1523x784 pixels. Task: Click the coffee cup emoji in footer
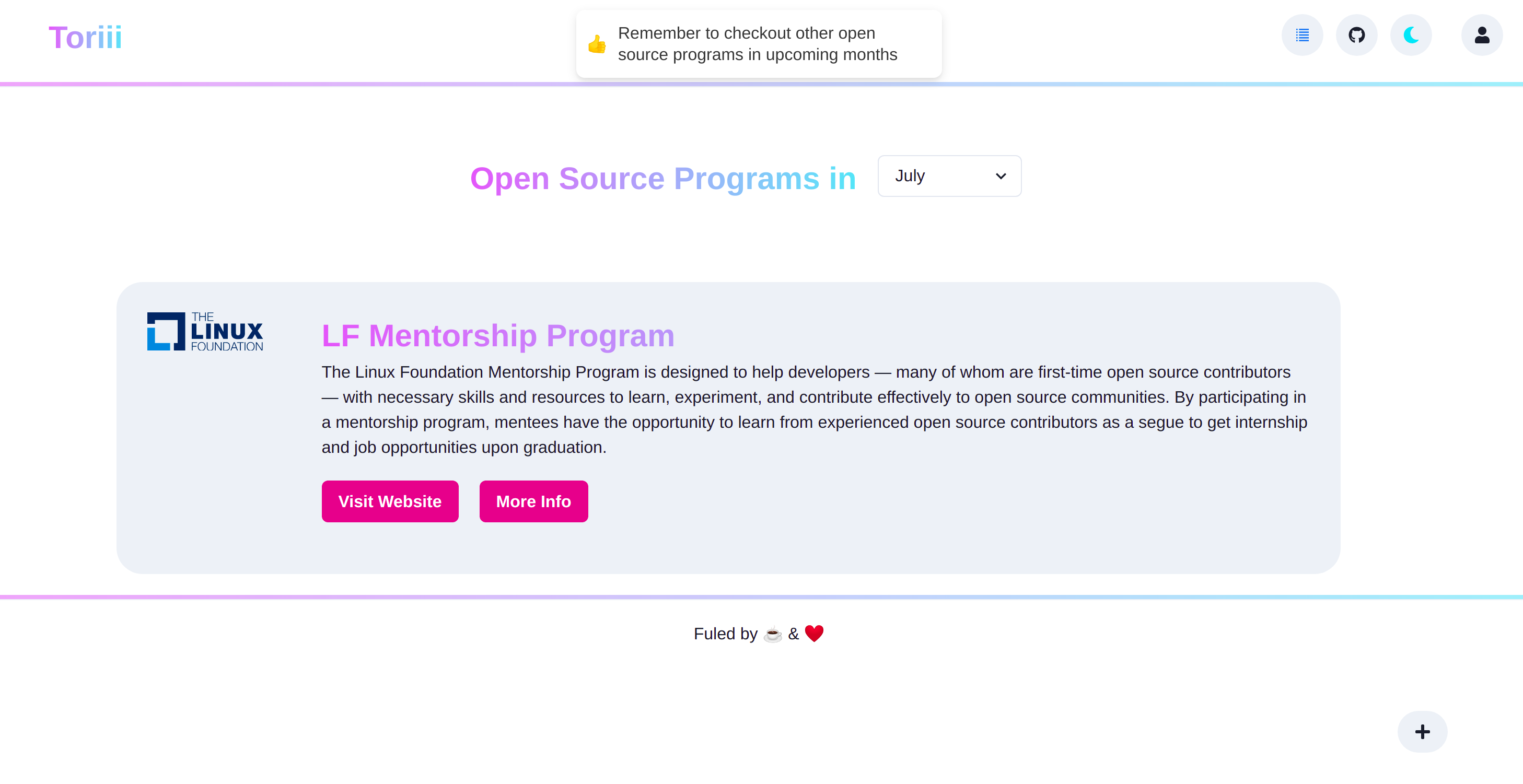click(x=773, y=635)
